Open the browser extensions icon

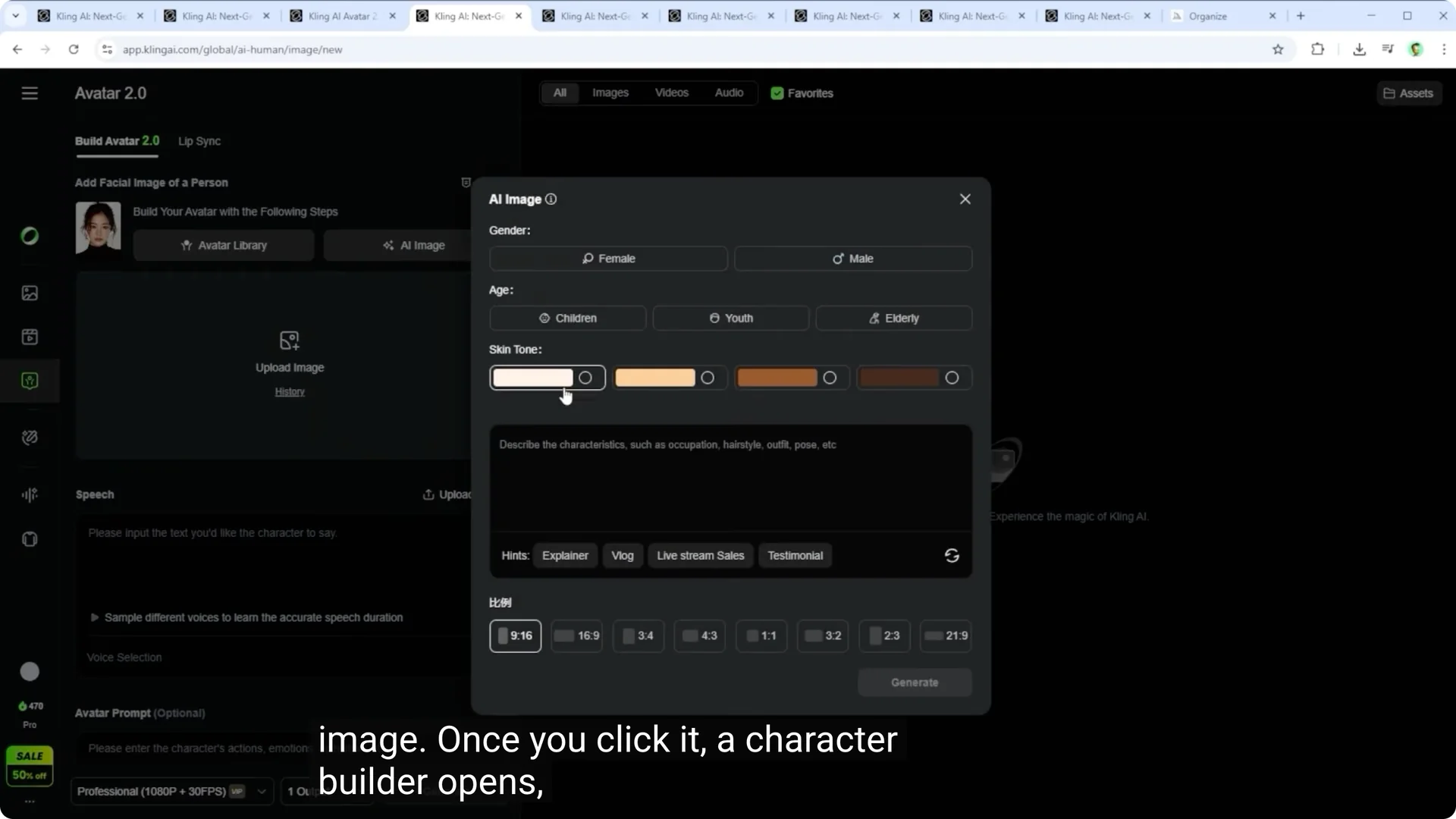coord(1317,49)
